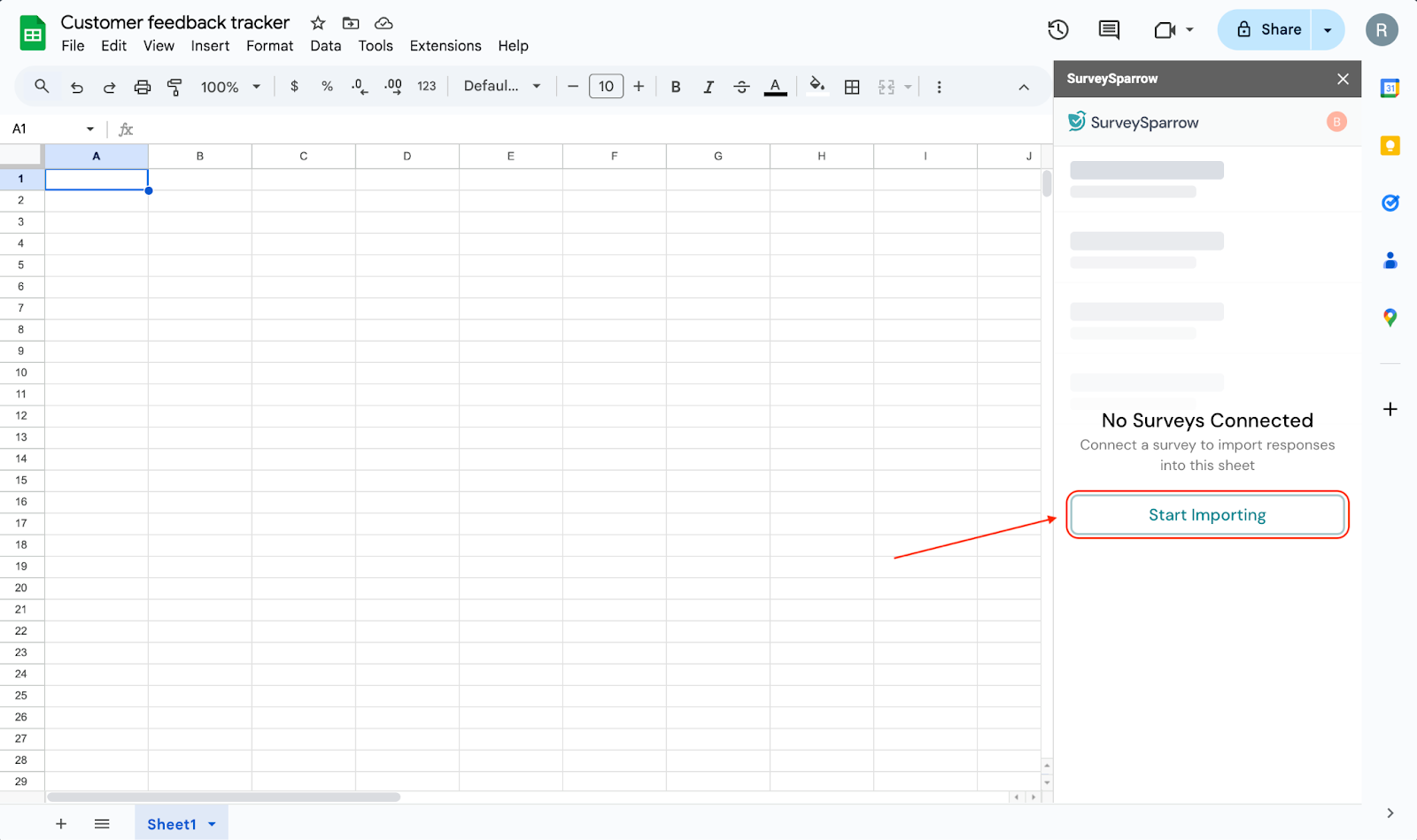The image size is (1417, 840).
Task: Open the Data menu
Action: [x=325, y=46]
